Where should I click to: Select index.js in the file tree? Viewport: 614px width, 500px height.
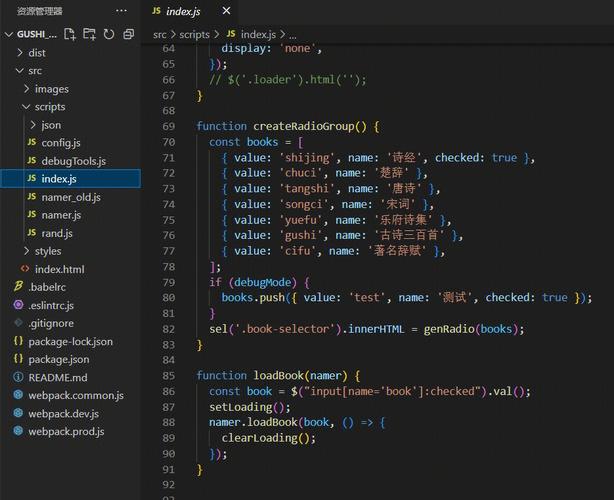tap(70, 179)
